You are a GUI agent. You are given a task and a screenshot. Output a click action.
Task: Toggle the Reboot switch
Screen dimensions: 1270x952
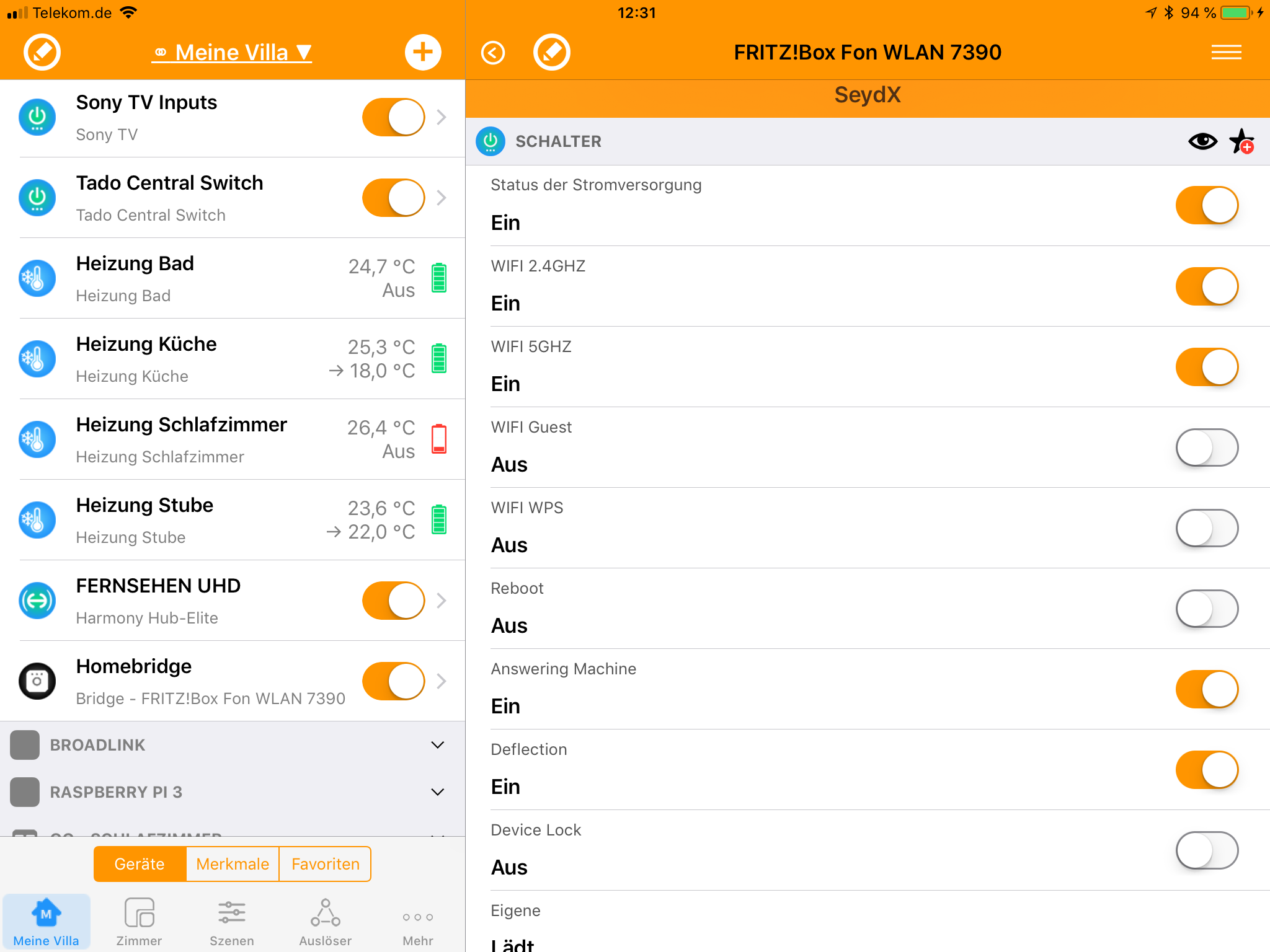(1206, 609)
